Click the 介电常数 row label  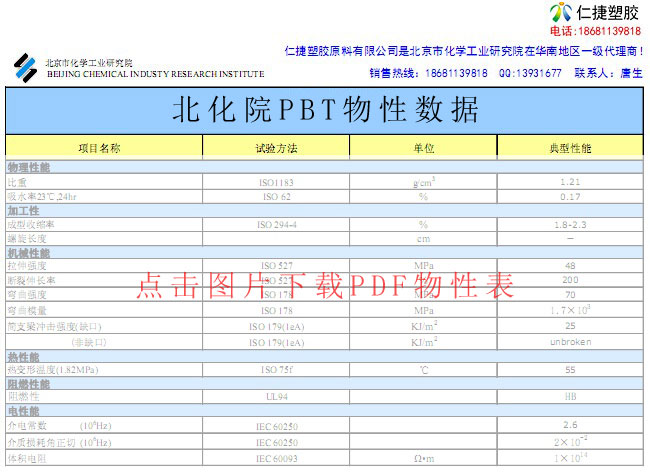(x=27, y=426)
